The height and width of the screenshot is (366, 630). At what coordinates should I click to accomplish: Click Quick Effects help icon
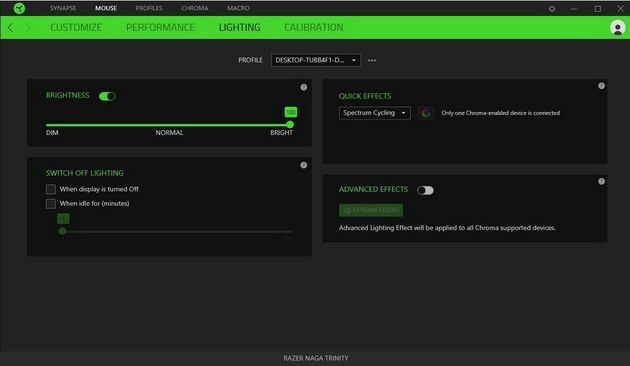pos(601,86)
